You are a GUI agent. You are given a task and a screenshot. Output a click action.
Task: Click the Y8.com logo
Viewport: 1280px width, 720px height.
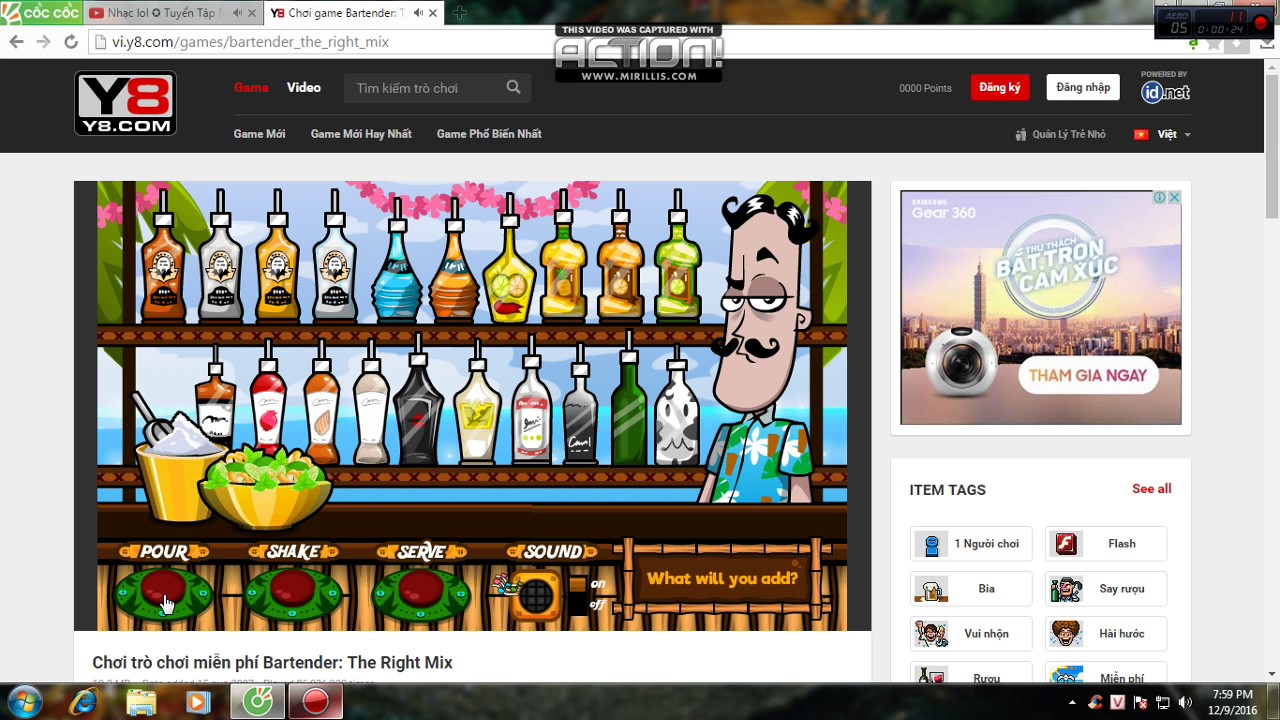[x=126, y=103]
